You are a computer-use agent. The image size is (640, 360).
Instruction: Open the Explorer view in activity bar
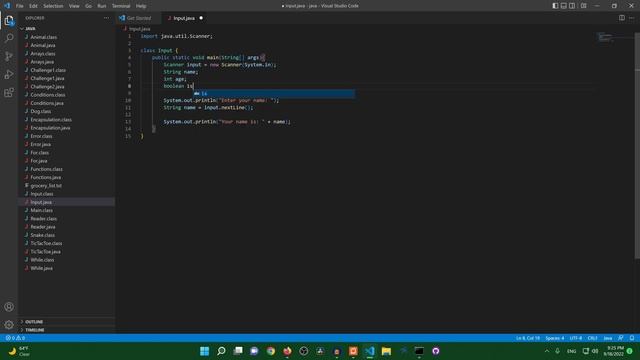pos(9,20)
